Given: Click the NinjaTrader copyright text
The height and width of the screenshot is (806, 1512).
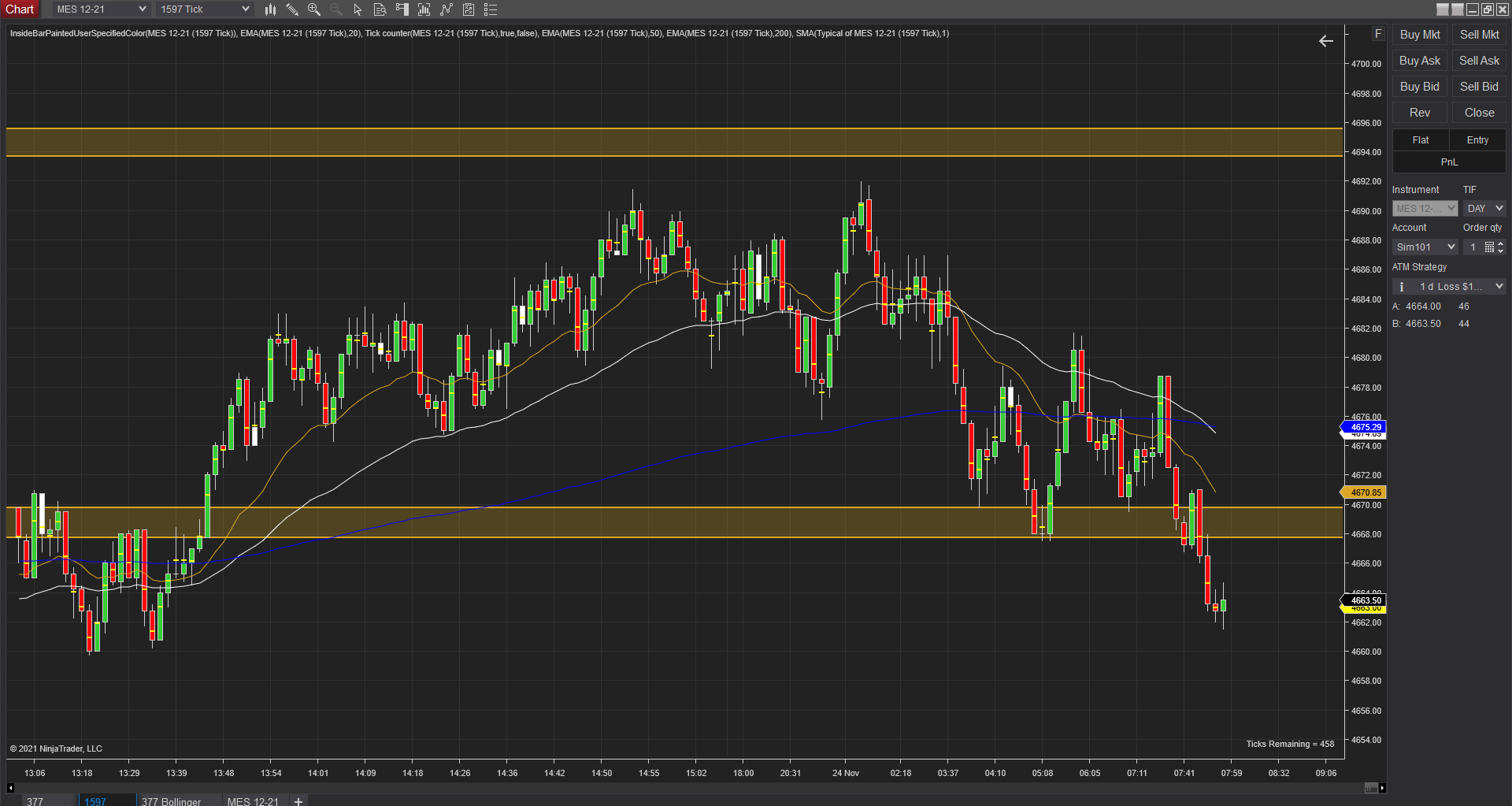Looking at the screenshot, I should 56,748.
